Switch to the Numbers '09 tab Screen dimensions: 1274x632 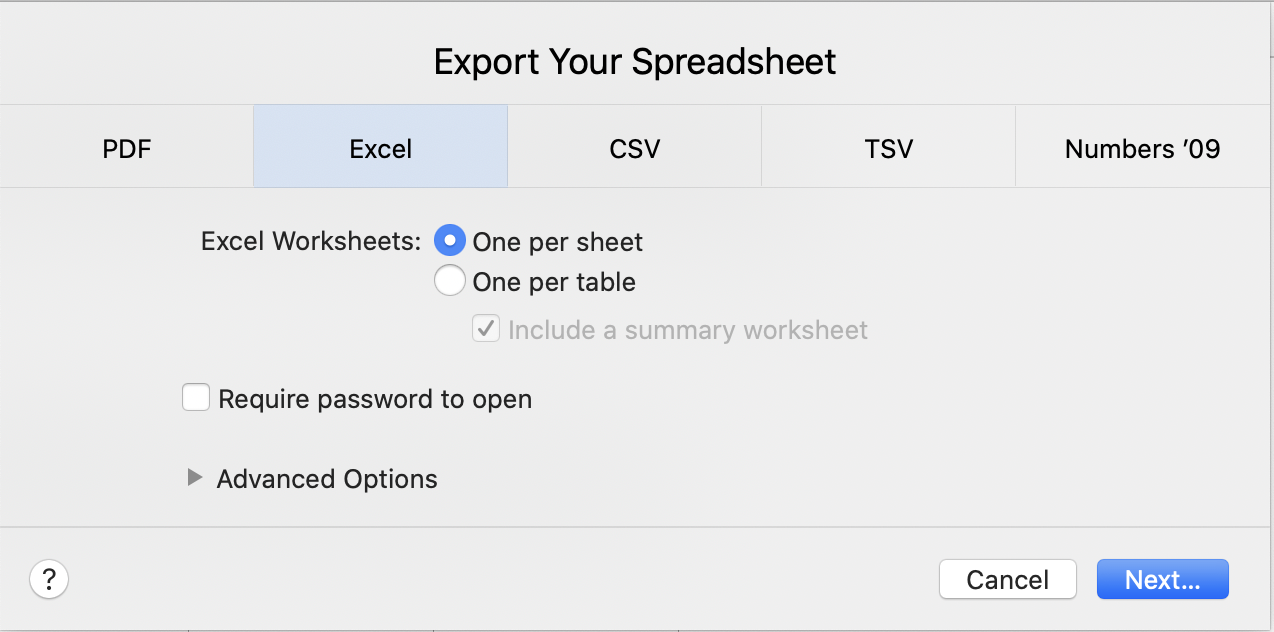(x=1143, y=147)
